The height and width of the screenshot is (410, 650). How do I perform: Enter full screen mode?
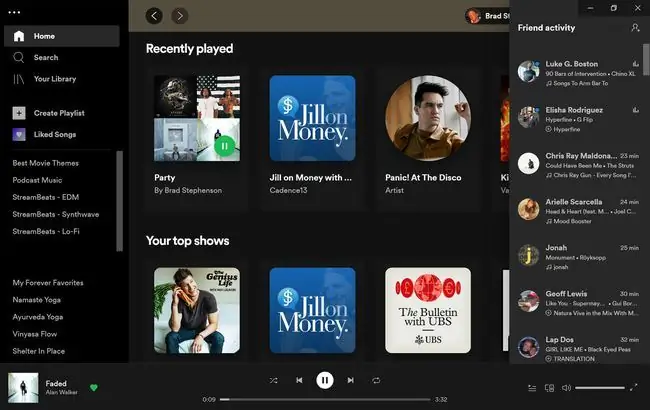tap(633, 388)
